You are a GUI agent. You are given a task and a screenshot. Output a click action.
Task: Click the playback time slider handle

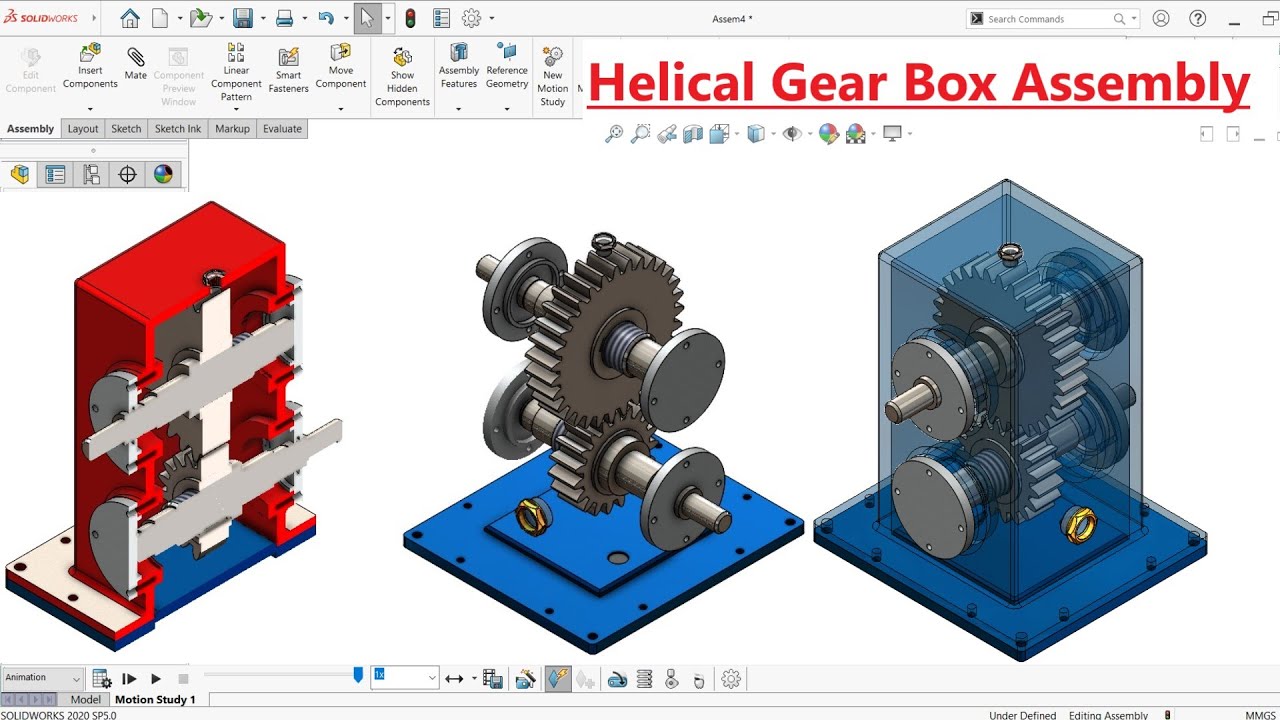pos(358,676)
